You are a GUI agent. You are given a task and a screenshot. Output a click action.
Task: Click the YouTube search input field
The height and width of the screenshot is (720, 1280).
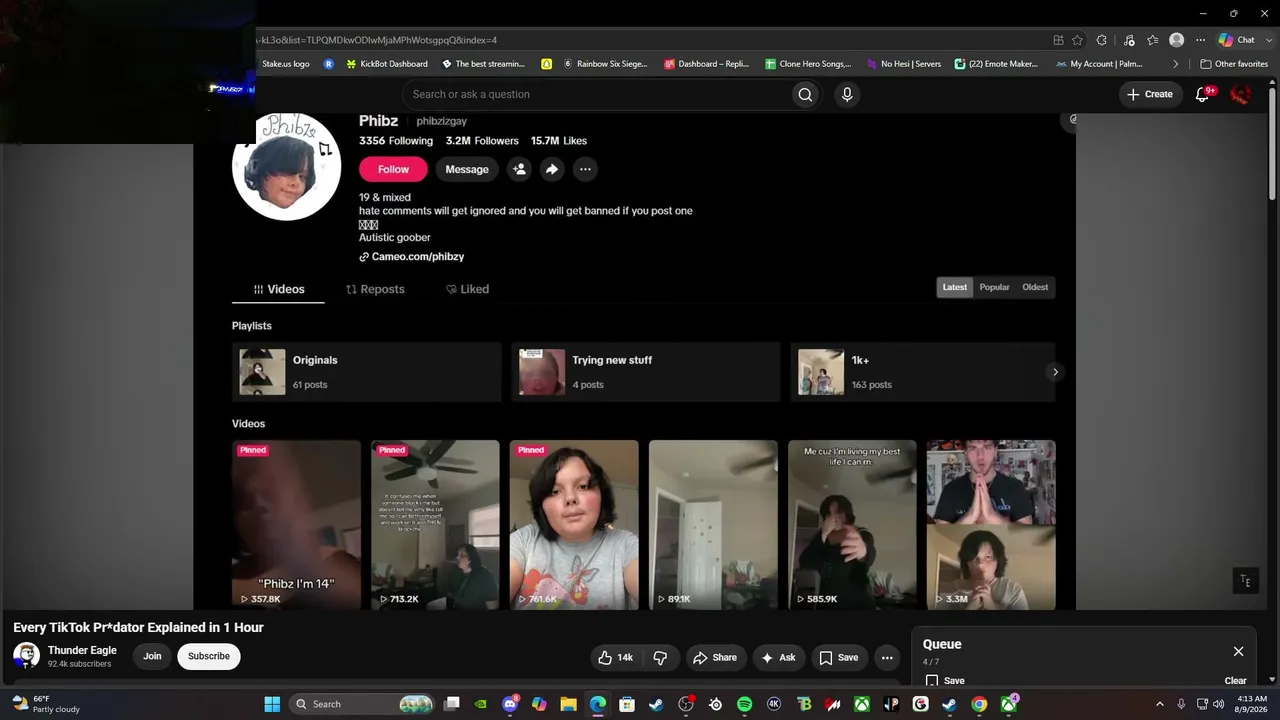coord(597,94)
